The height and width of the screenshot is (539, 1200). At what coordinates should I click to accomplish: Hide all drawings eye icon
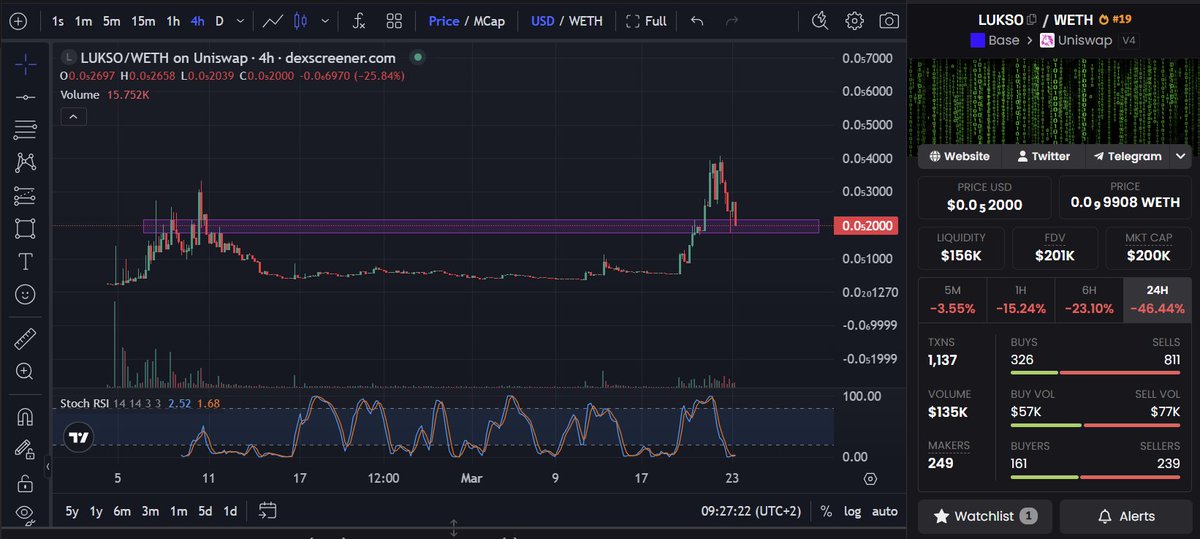pos(26,513)
